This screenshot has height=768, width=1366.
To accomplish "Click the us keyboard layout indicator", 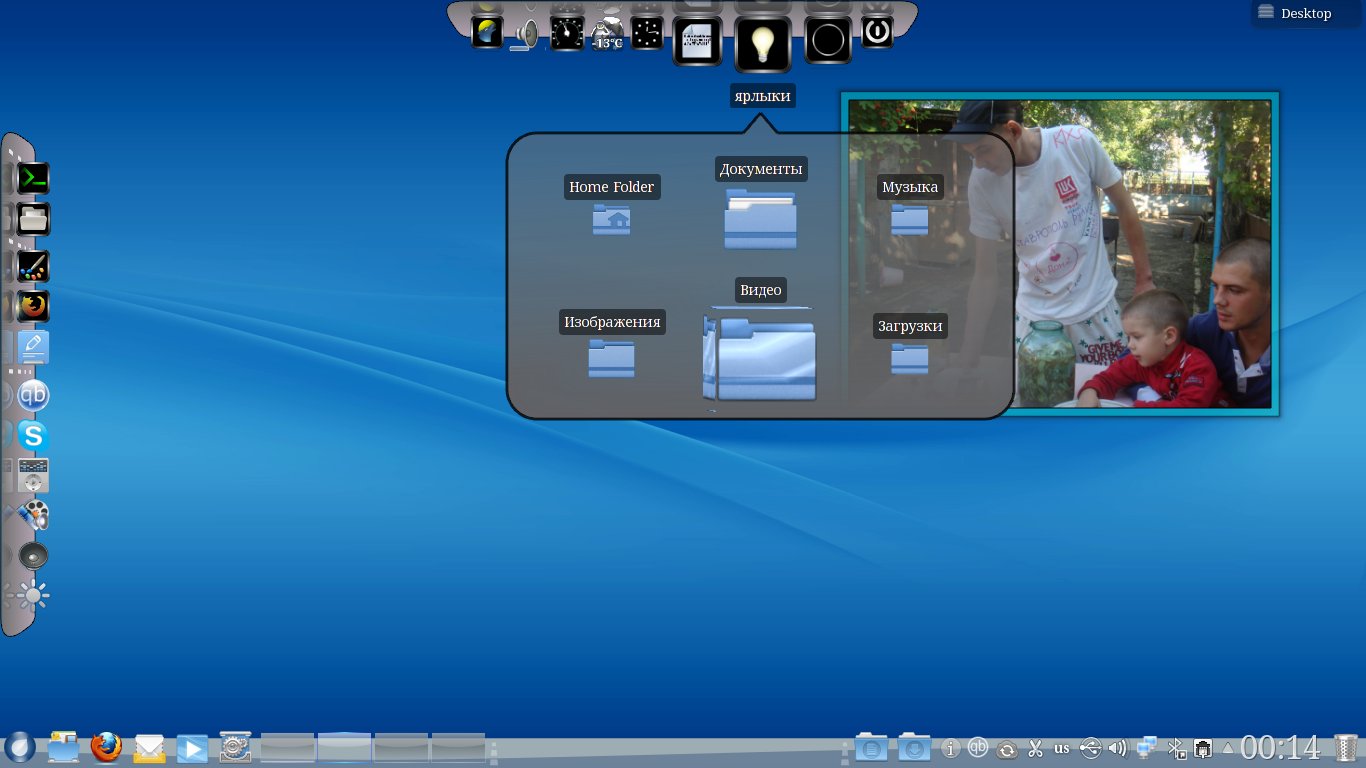I will 1062,748.
